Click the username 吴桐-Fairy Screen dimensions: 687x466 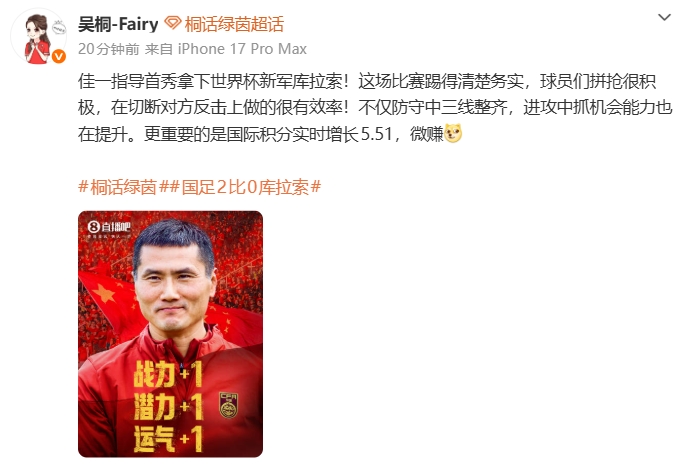(118, 24)
